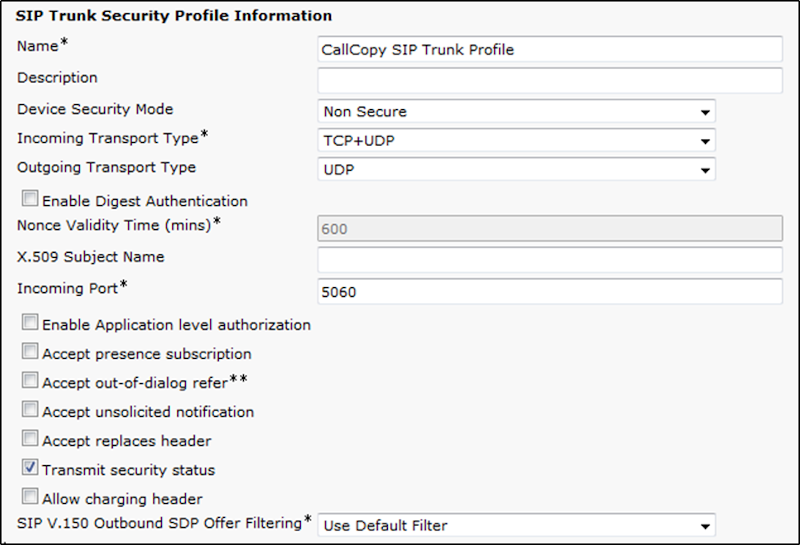Click the Non Secure selected value
This screenshot has height=545, width=800.
[x=365, y=112]
